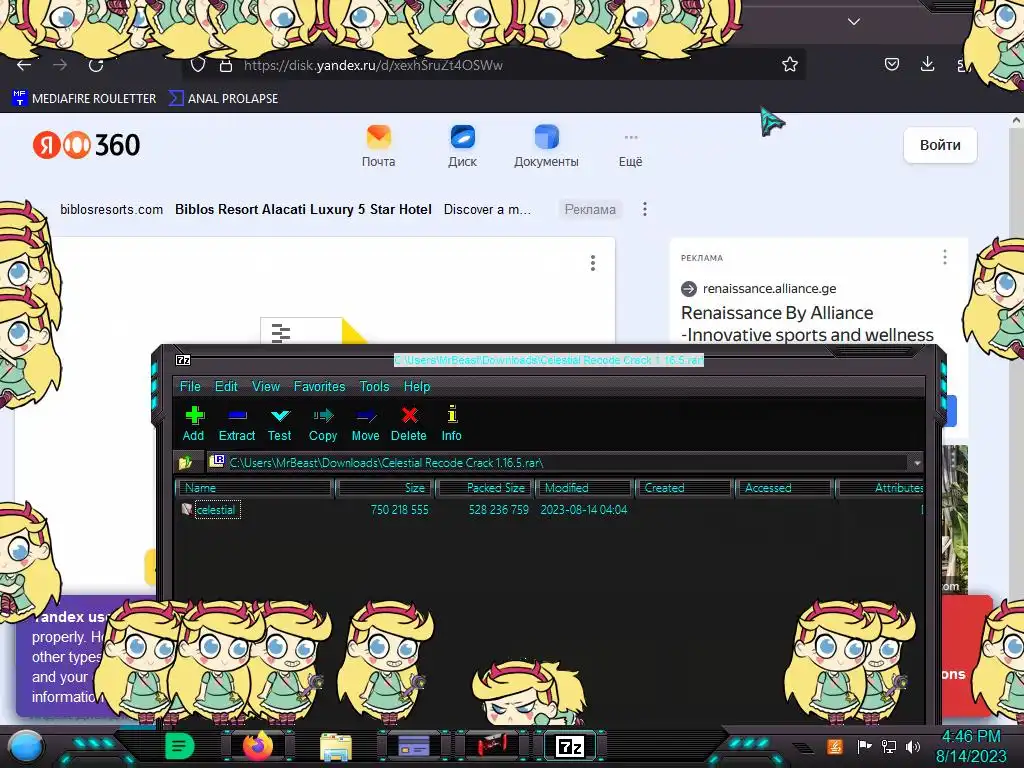Click modified date 2023-08-14 04:04

[x=584, y=509]
